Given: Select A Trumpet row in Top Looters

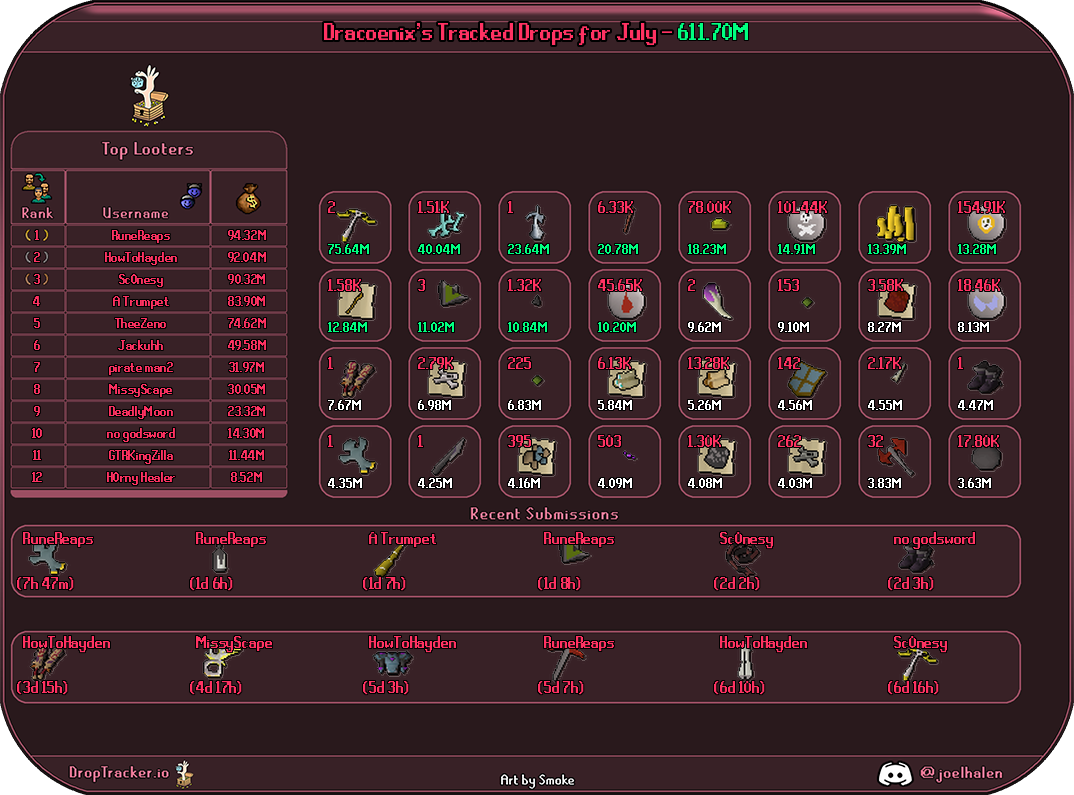Looking at the screenshot, I should 149,301.
